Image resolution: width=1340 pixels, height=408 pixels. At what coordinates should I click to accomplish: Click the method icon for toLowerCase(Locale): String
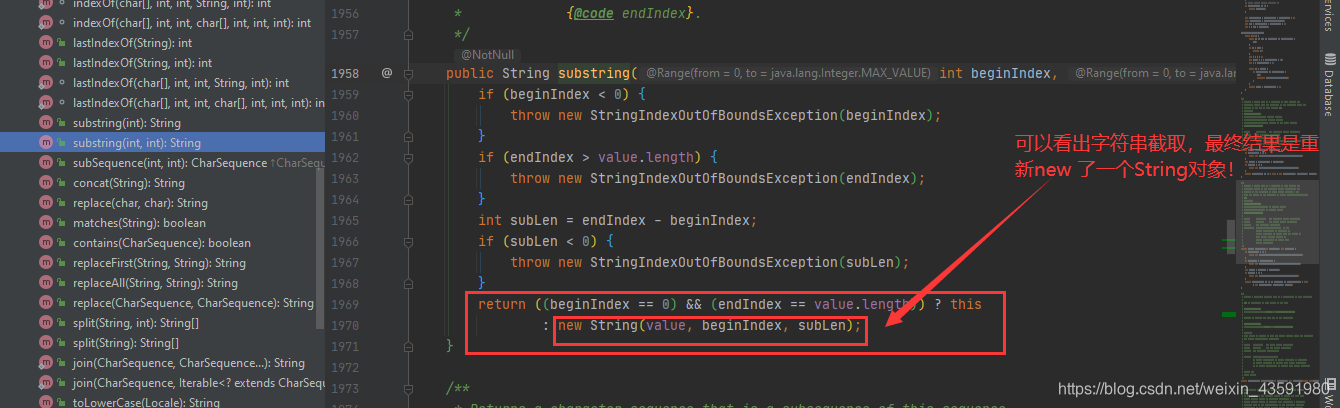[x=46, y=402]
